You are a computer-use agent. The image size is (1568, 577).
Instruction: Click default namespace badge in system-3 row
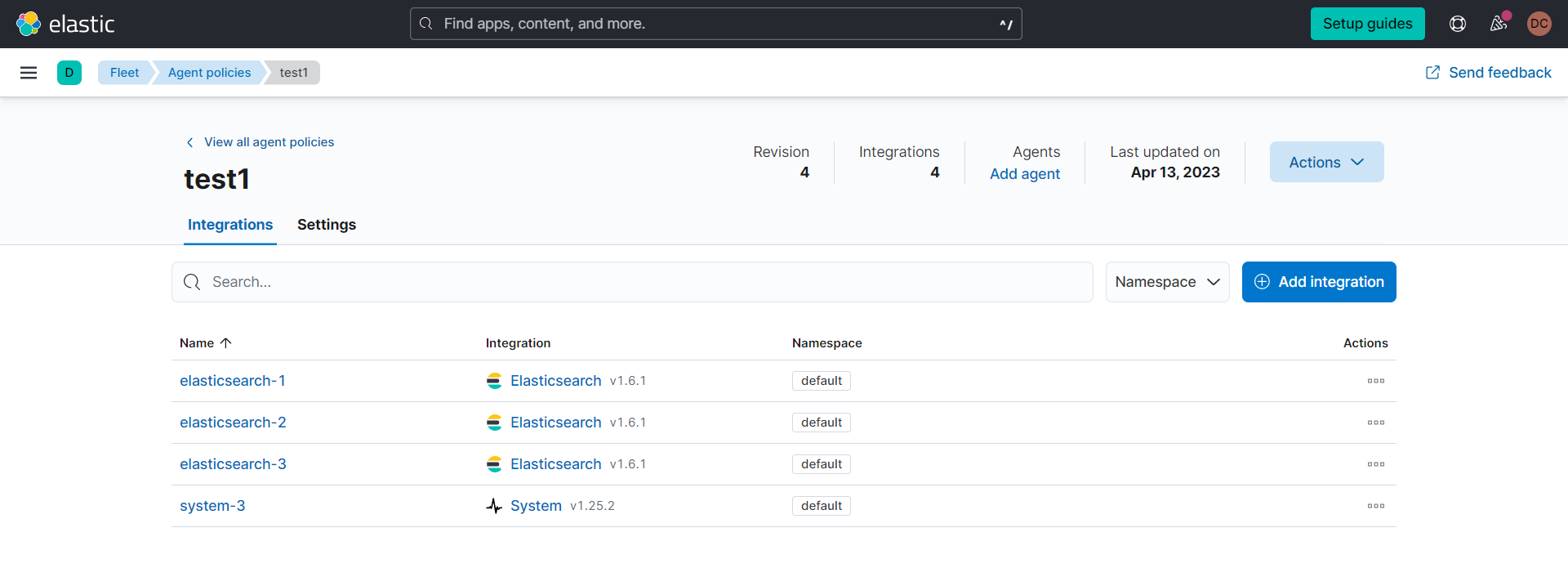pos(822,506)
